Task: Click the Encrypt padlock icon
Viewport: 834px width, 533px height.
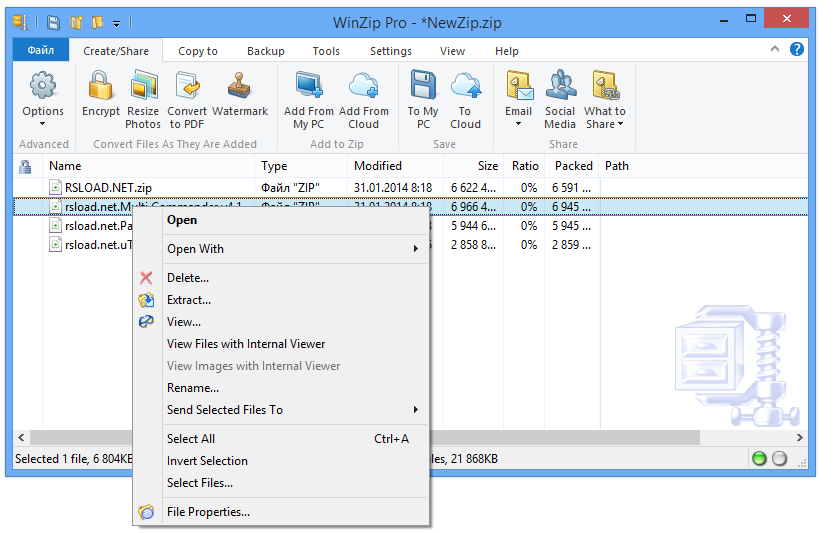Action: tap(101, 86)
